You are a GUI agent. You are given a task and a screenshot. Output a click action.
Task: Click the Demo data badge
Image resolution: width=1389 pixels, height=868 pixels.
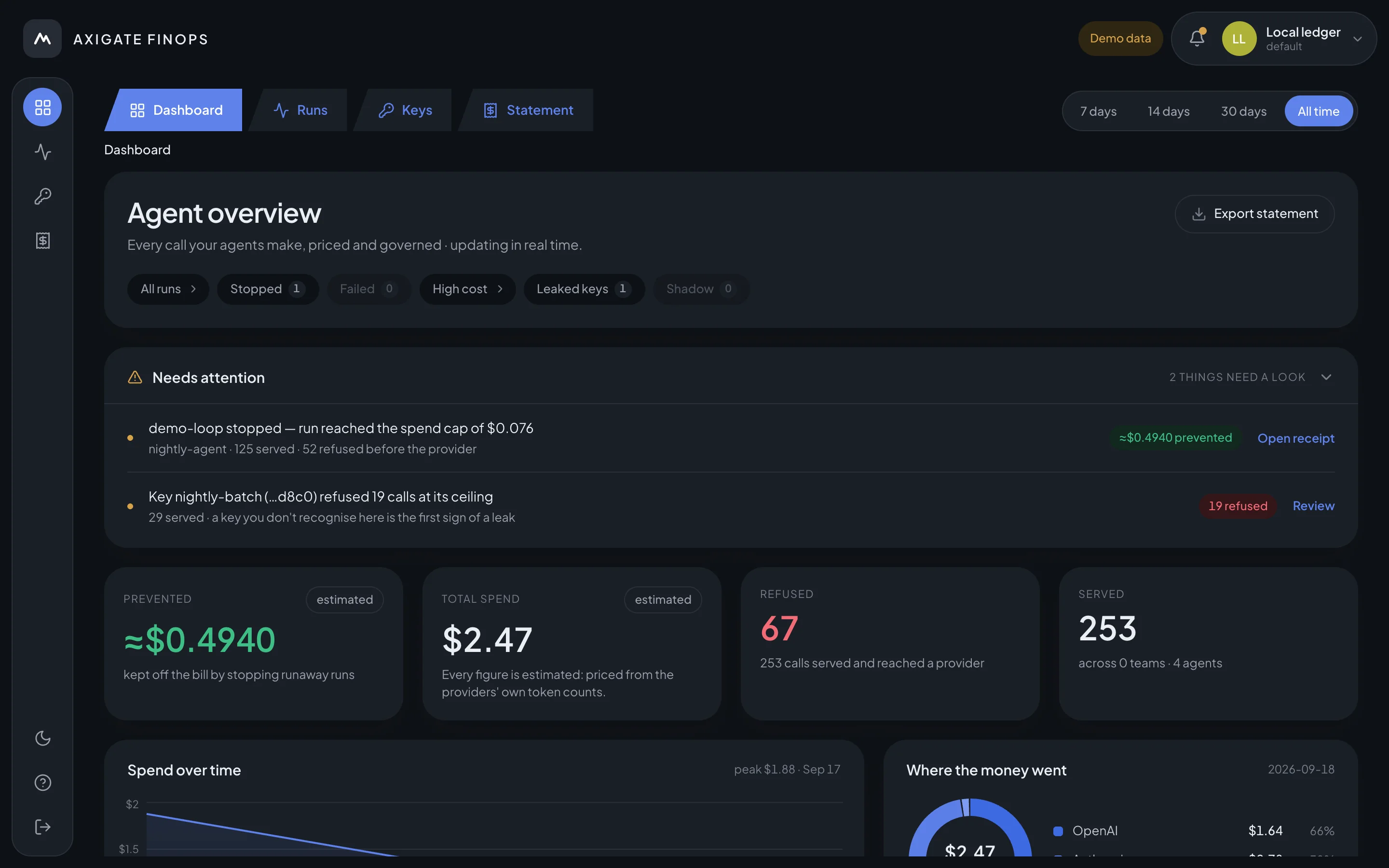1120,39
